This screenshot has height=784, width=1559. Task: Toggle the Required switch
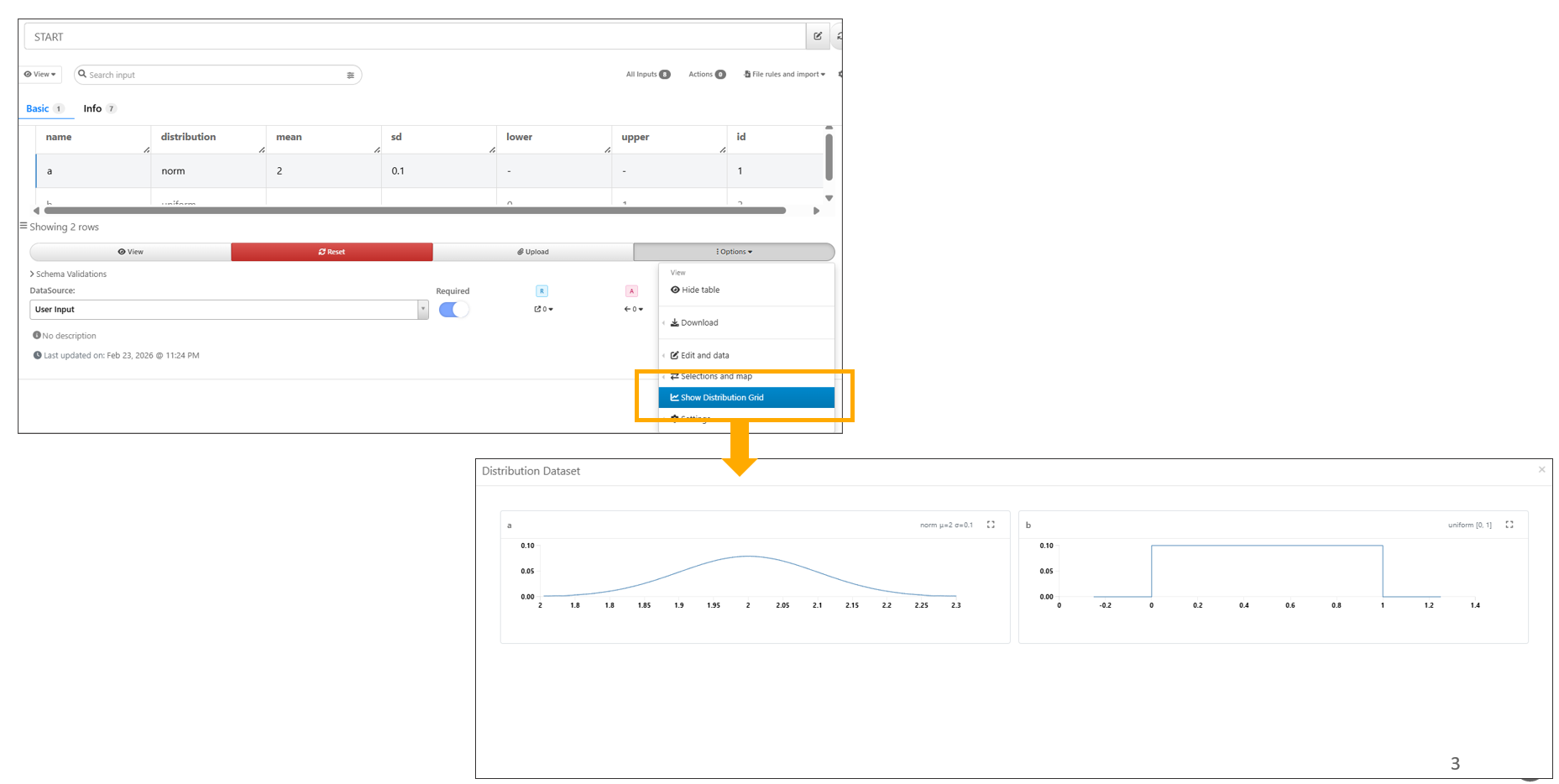pos(453,310)
